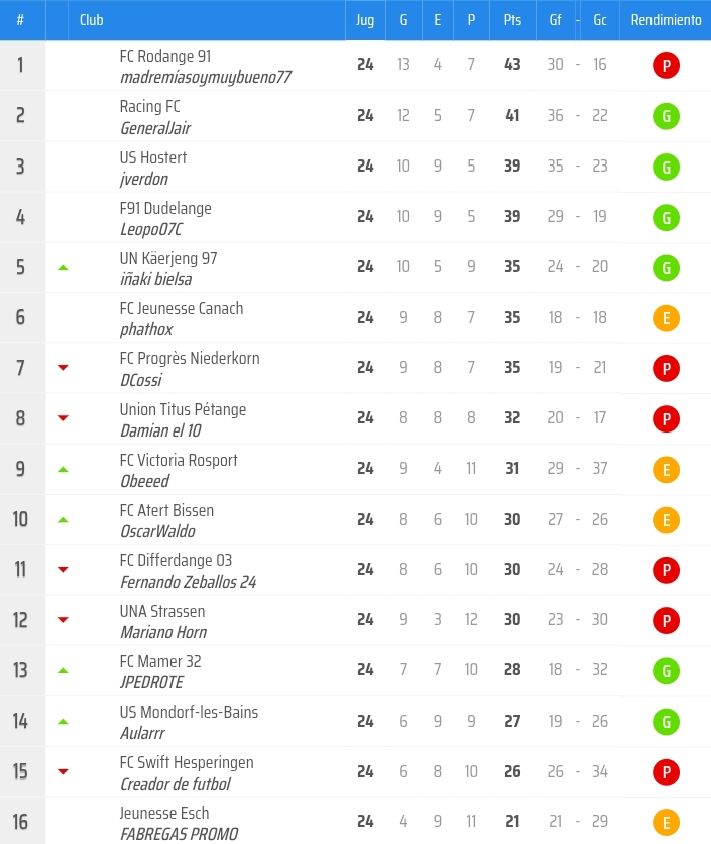This screenshot has width=711, height=844.
Task: Open manager profile Fernando Zeballos 24
Action: [187, 582]
